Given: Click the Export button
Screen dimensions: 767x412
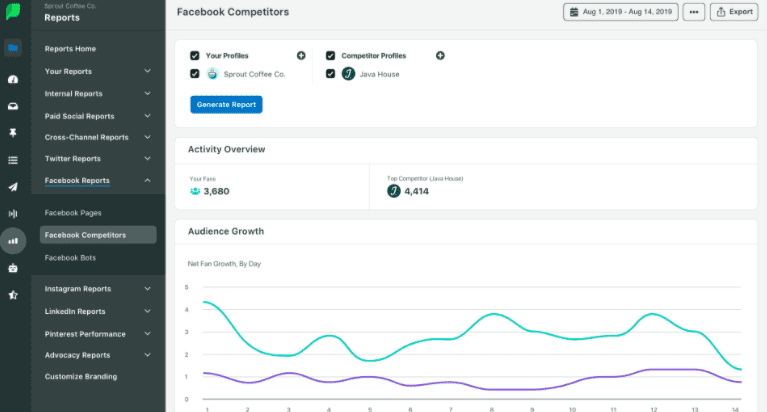Looking at the screenshot, I should pyautogui.click(x=734, y=12).
